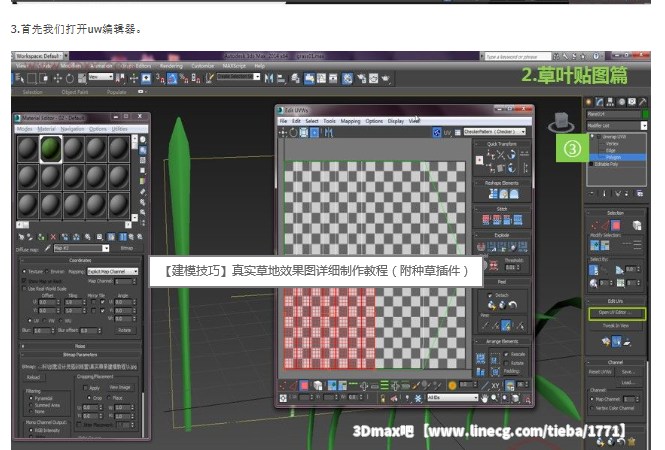The image size is (665, 450).
Task: Click the Rectangular Selection Region icon
Action: [x=32, y=78]
